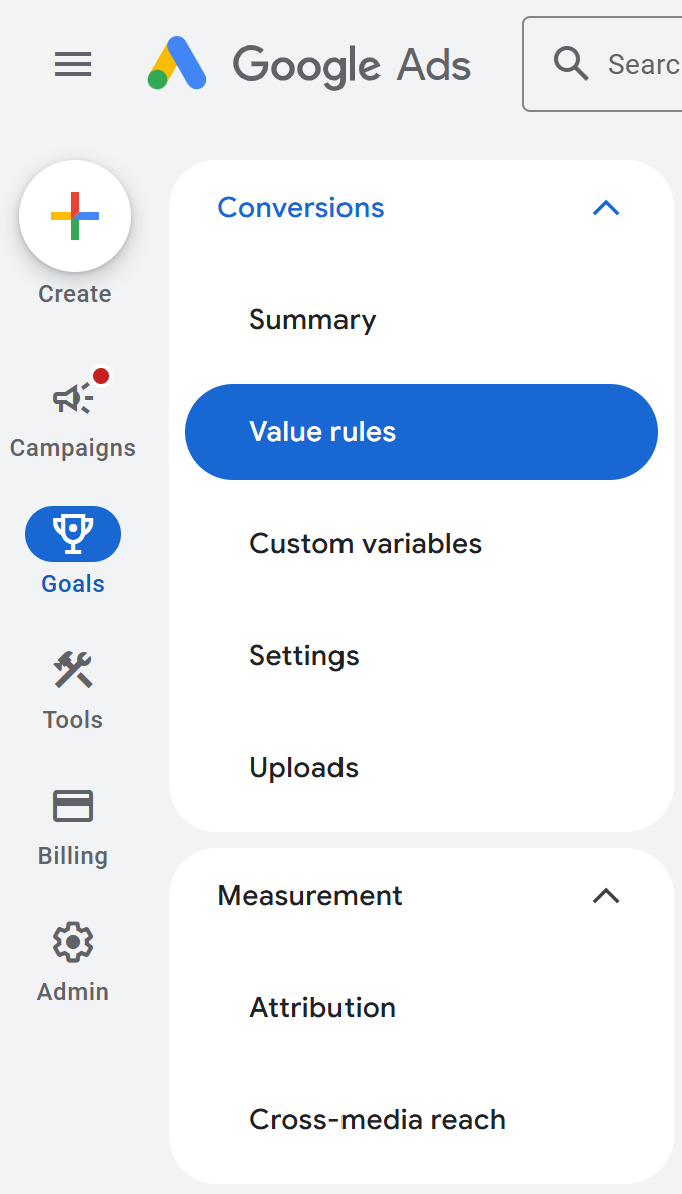Image resolution: width=682 pixels, height=1194 pixels.
Task: Open Cross-media reach page
Action: 377,1120
